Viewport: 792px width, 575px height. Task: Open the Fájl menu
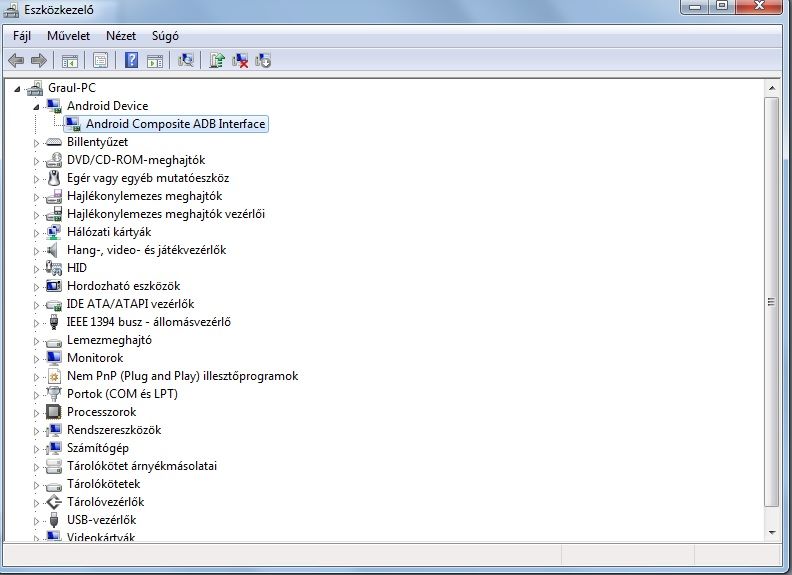click(x=22, y=36)
